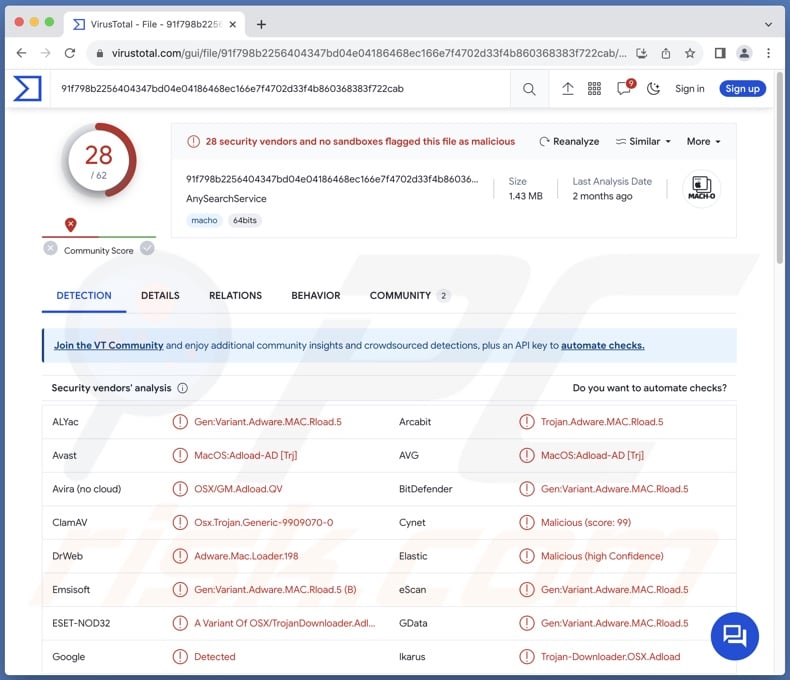
Task: Click the Google detection alert icon
Action: 180,656
